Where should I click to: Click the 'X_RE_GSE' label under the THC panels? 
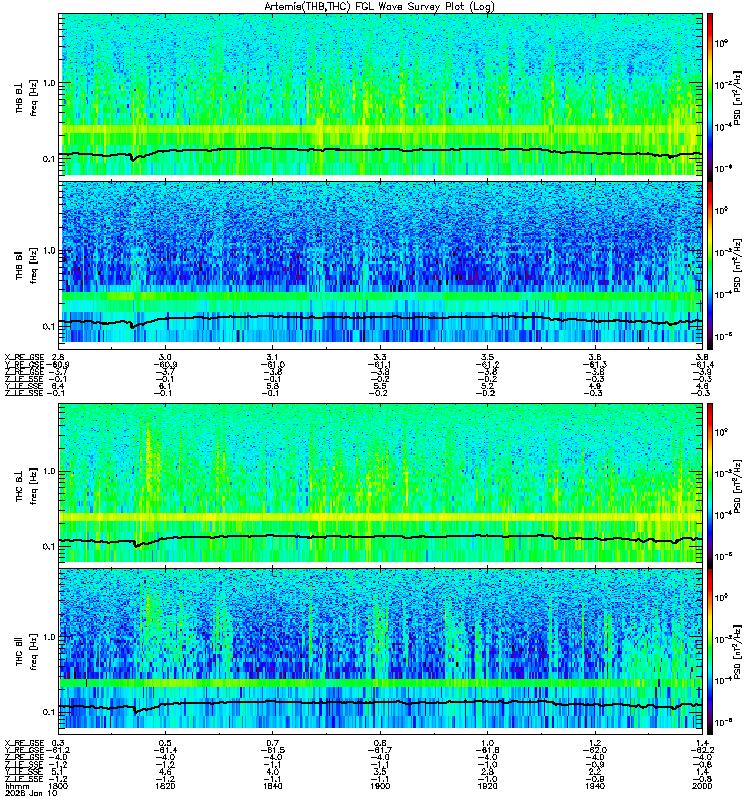click(24, 743)
